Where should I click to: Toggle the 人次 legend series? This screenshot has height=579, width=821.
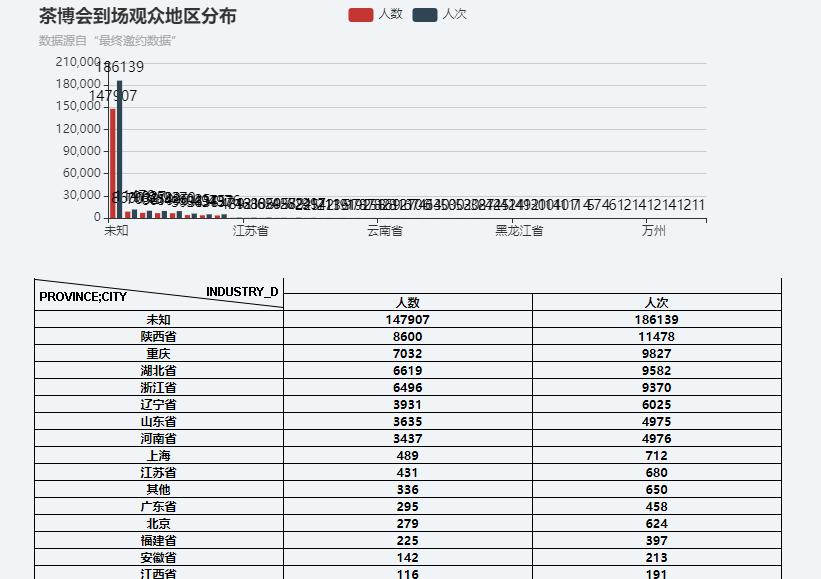439,14
